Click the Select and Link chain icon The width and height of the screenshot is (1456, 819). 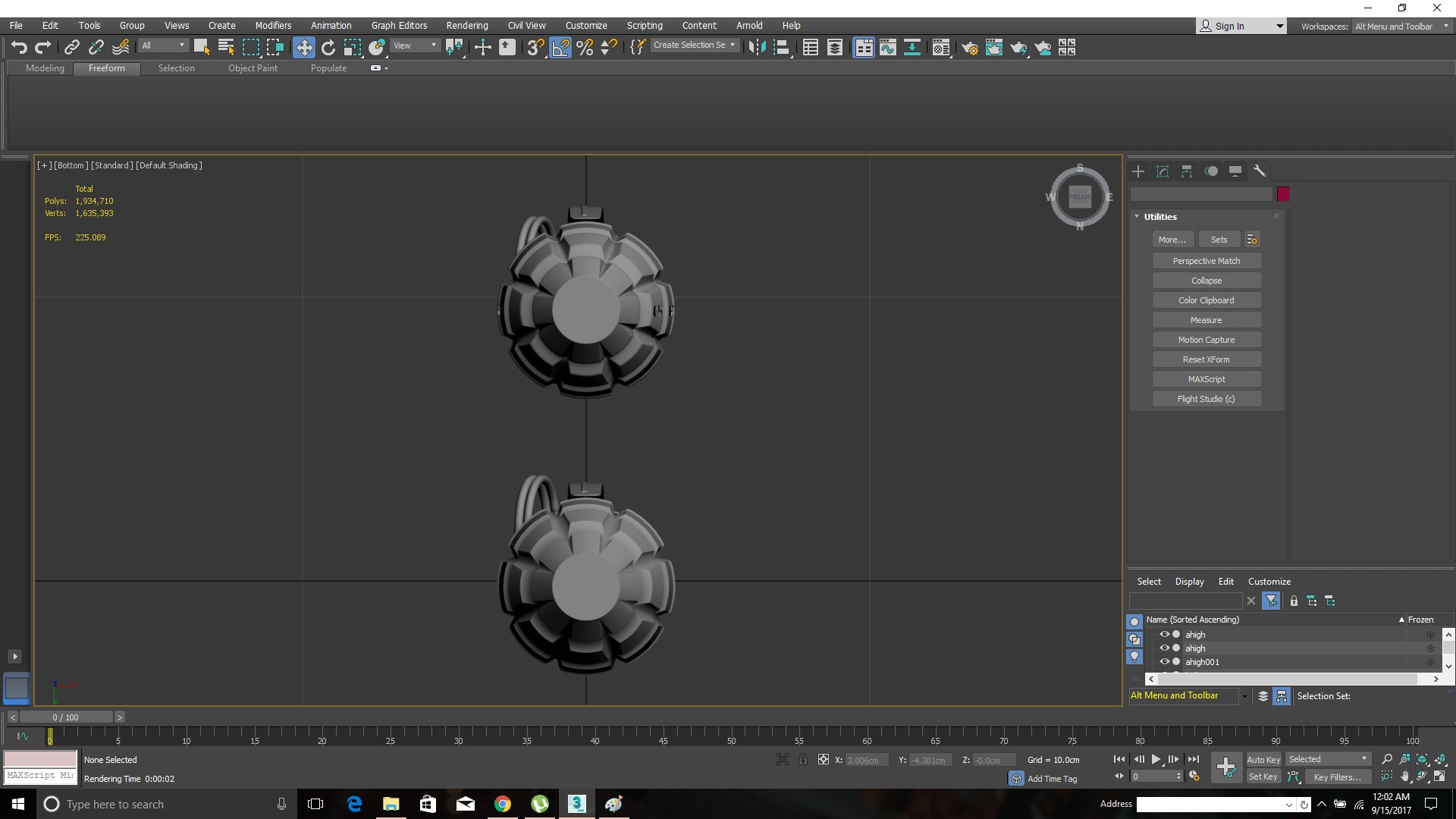click(x=72, y=48)
